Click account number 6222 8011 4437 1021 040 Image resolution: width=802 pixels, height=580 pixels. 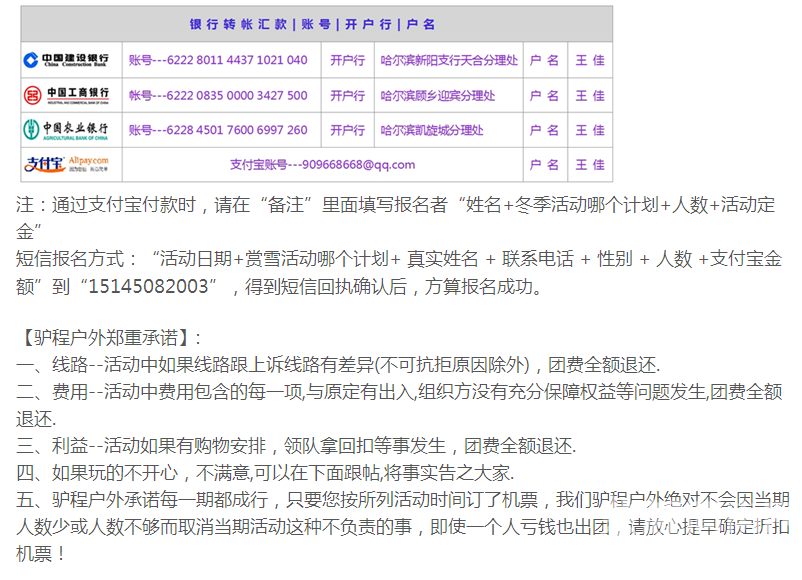(x=218, y=60)
